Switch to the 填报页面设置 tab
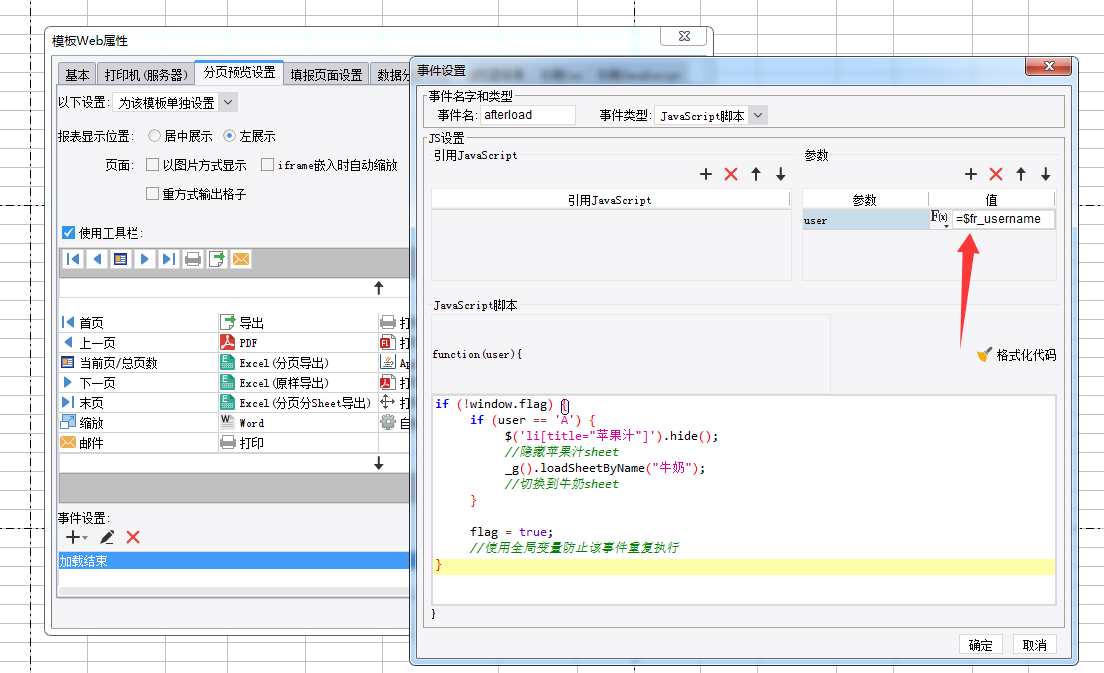 (x=326, y=75)
